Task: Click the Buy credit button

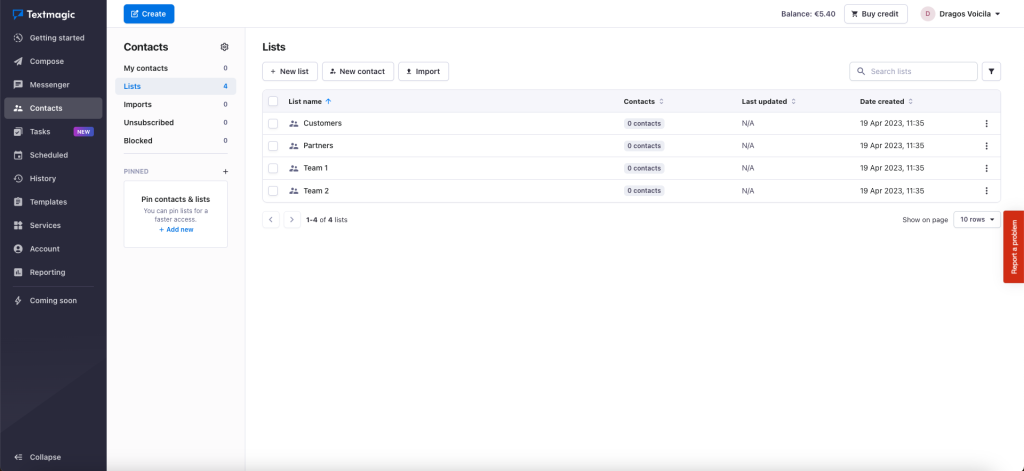Action: 875,14
